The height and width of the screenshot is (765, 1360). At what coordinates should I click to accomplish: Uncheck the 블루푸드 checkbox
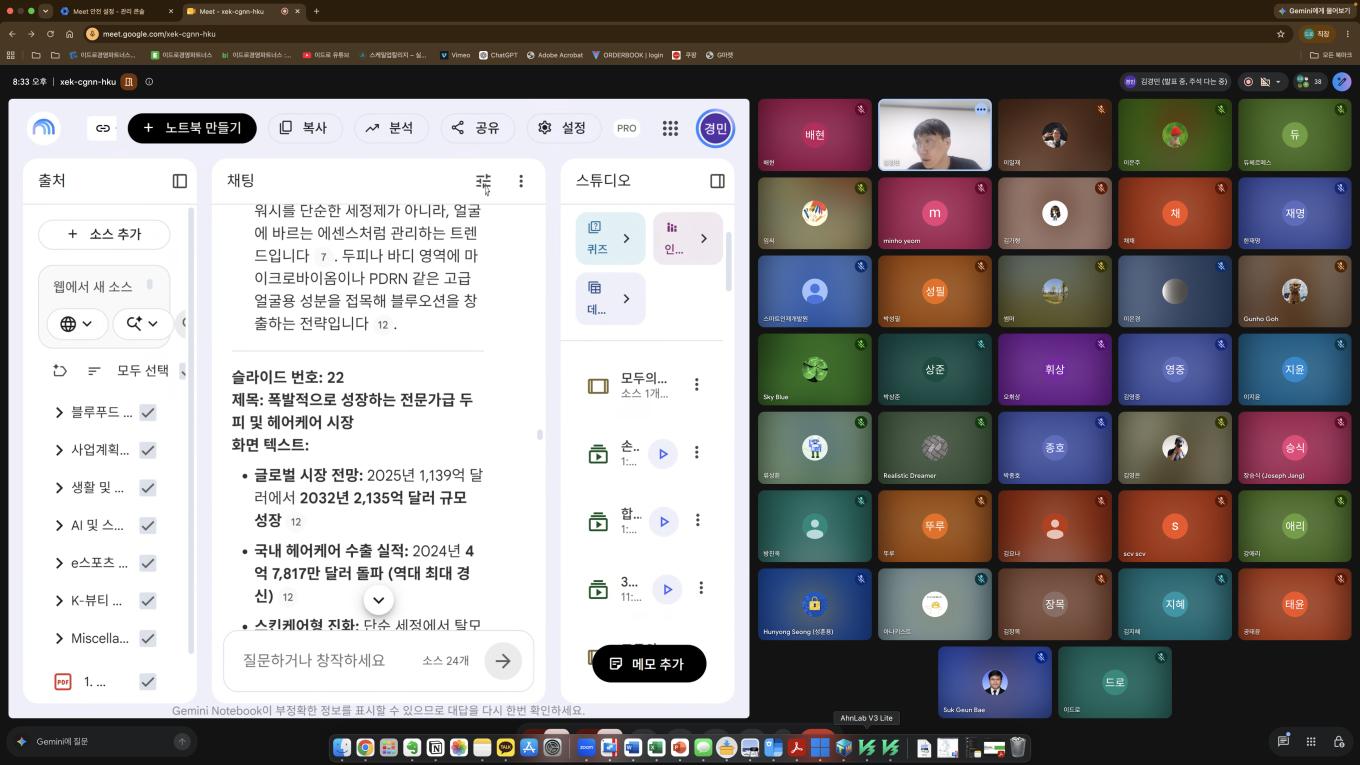coord(148,412)
